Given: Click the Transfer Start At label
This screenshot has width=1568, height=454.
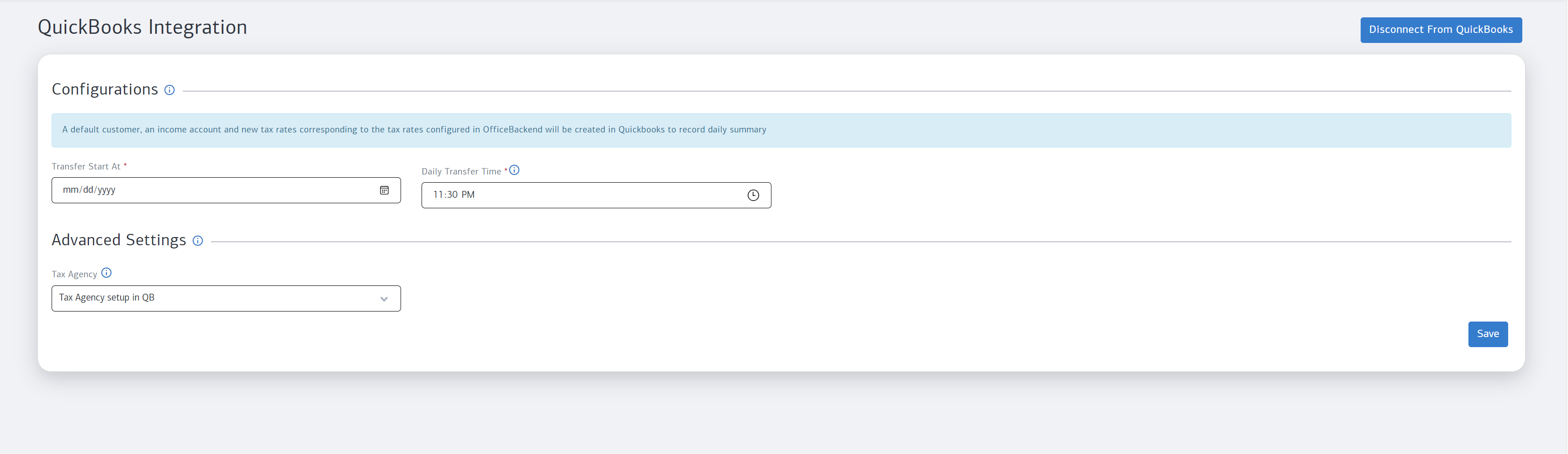Looking at the screenshot, I should click(x=86, y=167).
